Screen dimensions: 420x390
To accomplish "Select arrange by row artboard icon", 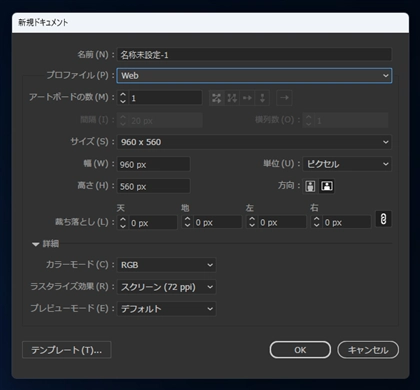I will click(x=247, y=98).
